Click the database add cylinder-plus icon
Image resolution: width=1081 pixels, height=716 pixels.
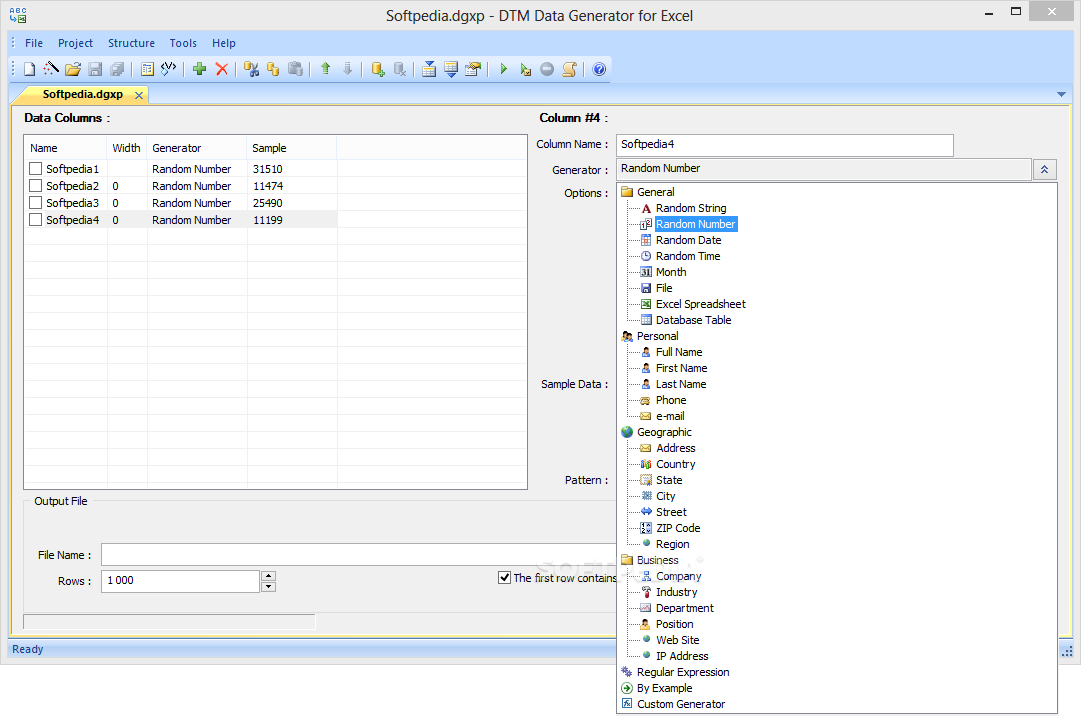point(378,69)
